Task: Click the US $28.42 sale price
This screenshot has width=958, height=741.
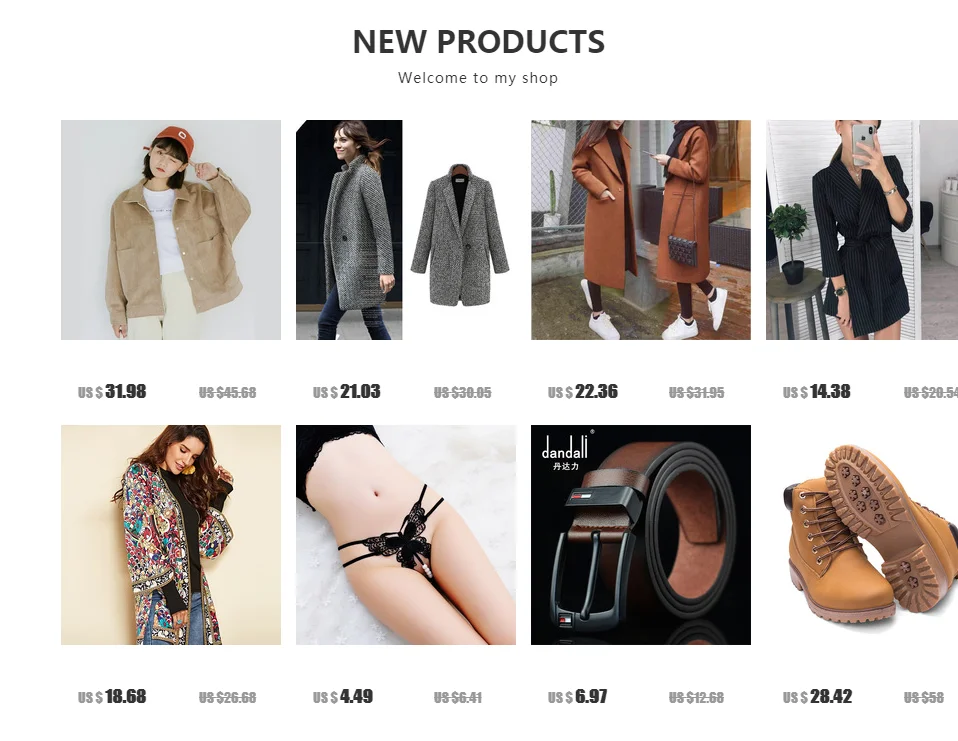Action: [817, 696]
